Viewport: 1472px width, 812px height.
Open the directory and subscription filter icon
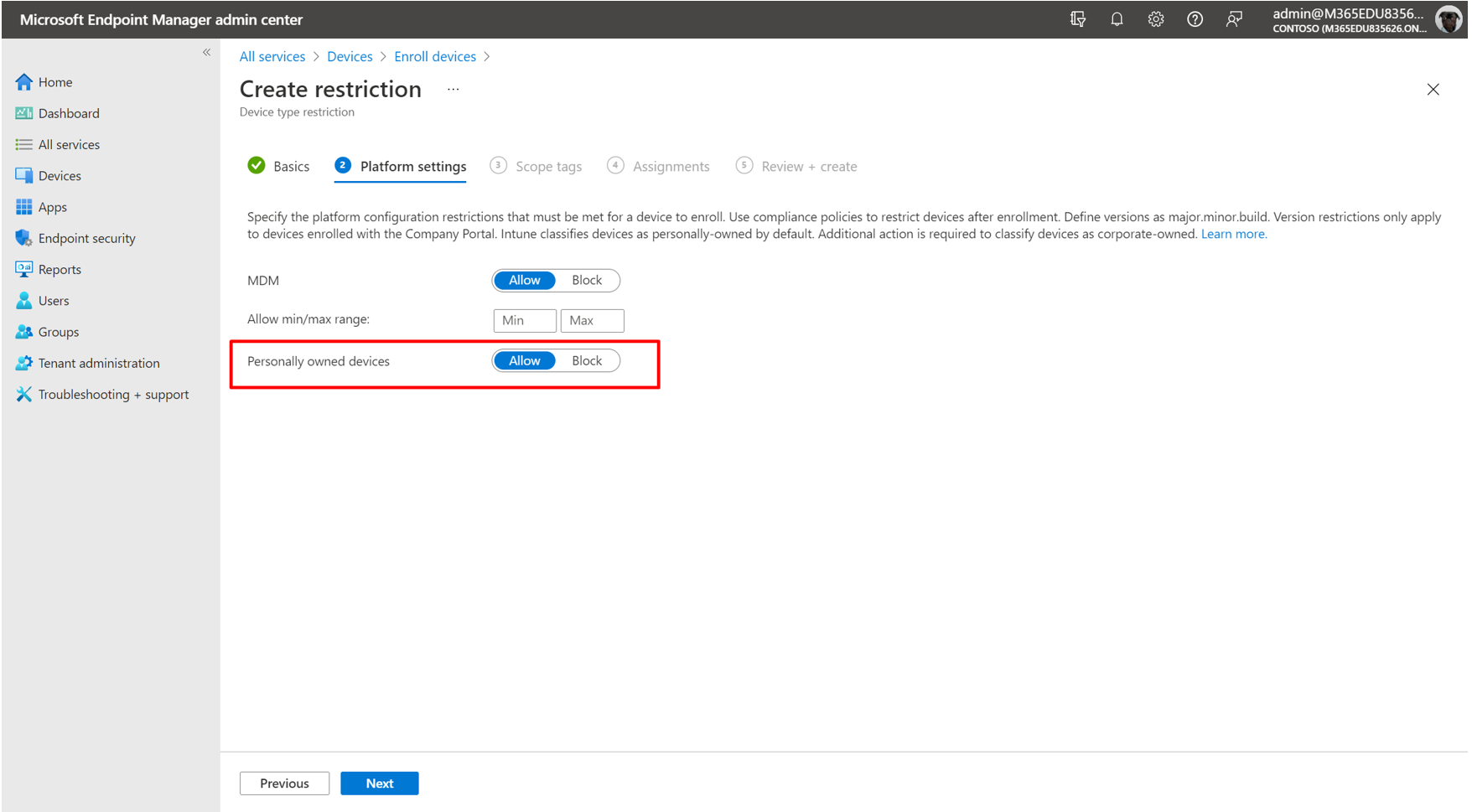click(1078, 19)
